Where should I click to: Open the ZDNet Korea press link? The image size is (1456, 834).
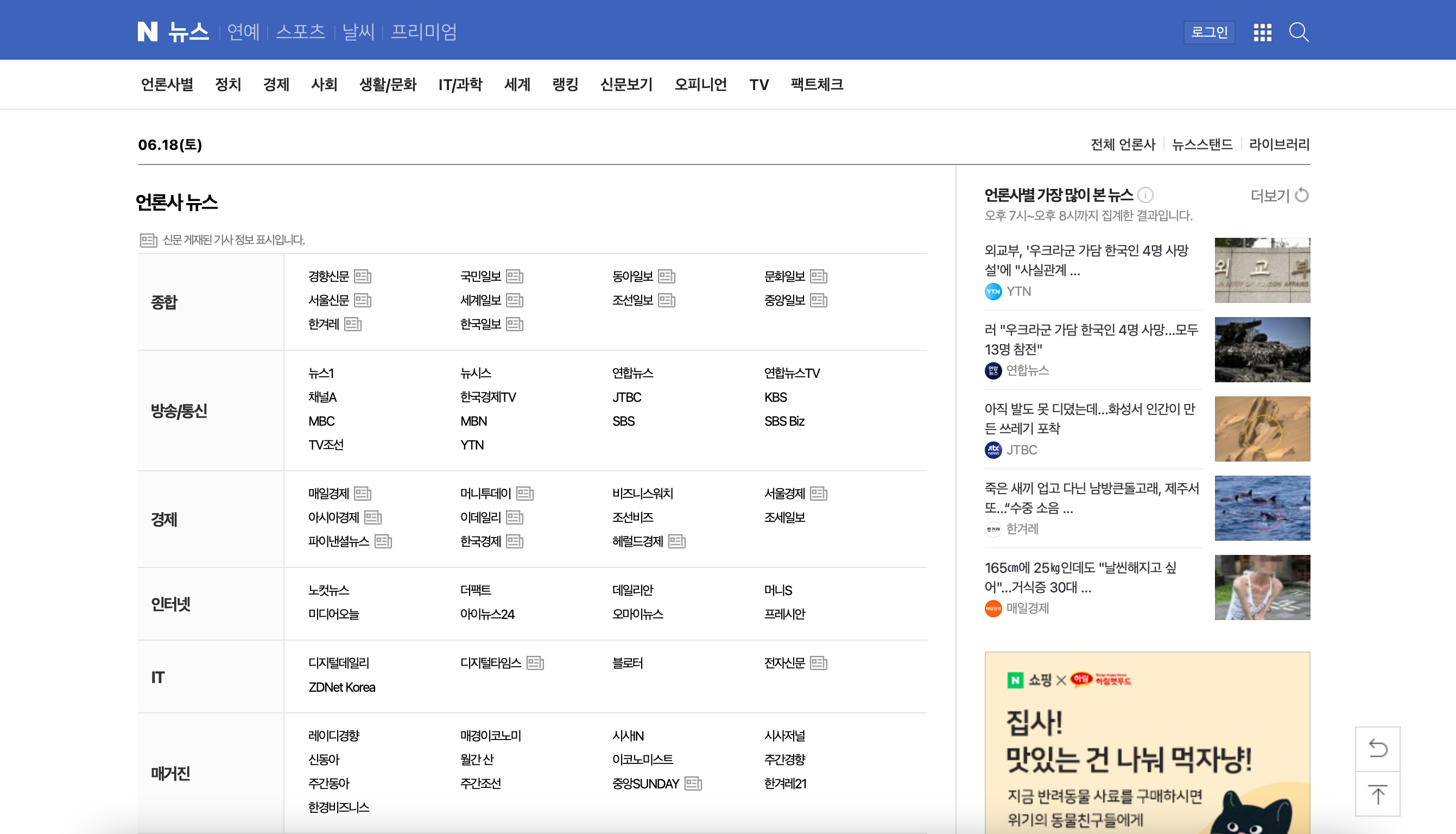[x=342, y=688]
